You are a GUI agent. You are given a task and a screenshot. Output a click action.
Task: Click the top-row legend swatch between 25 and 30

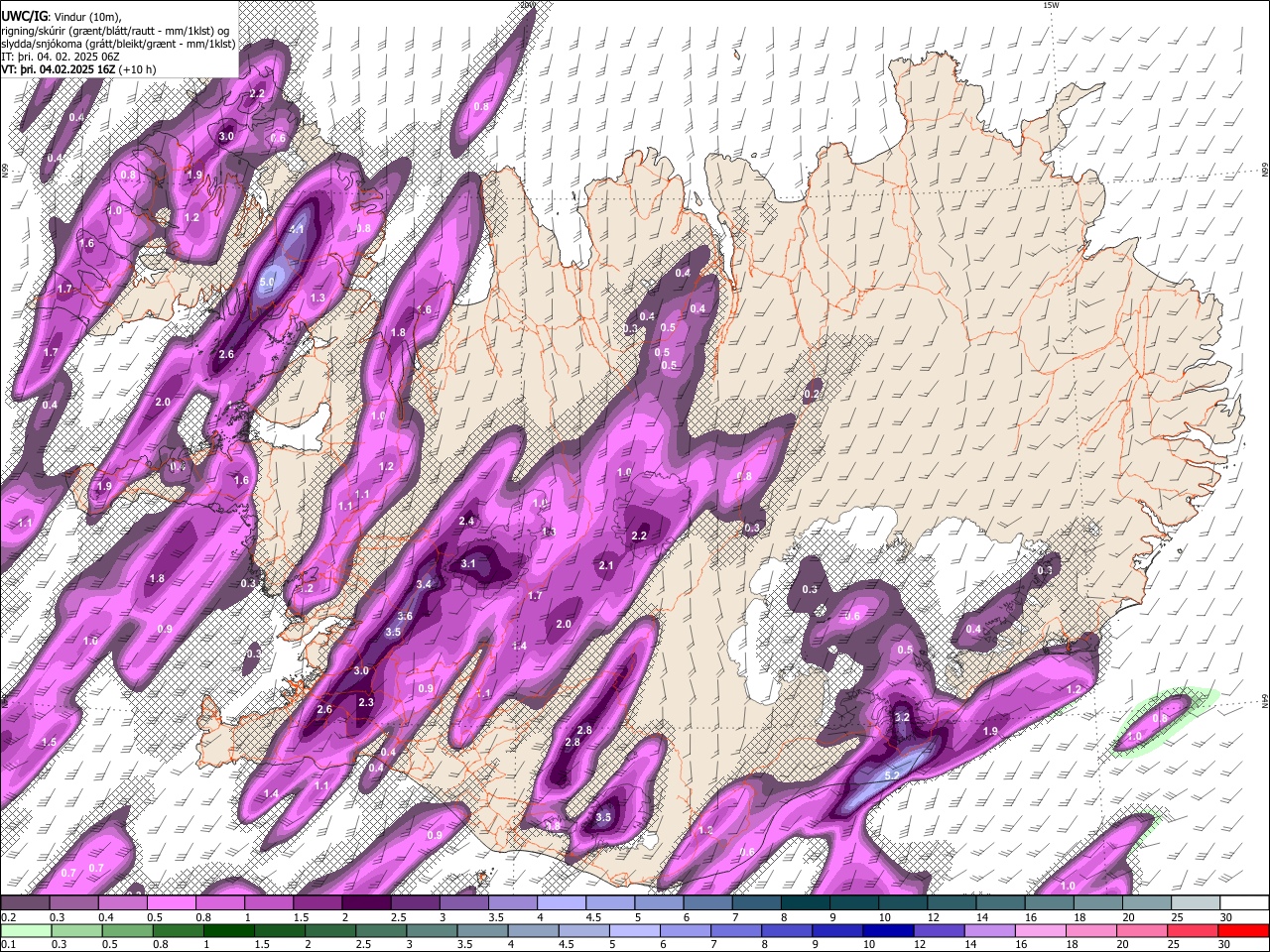point(1197,903)
